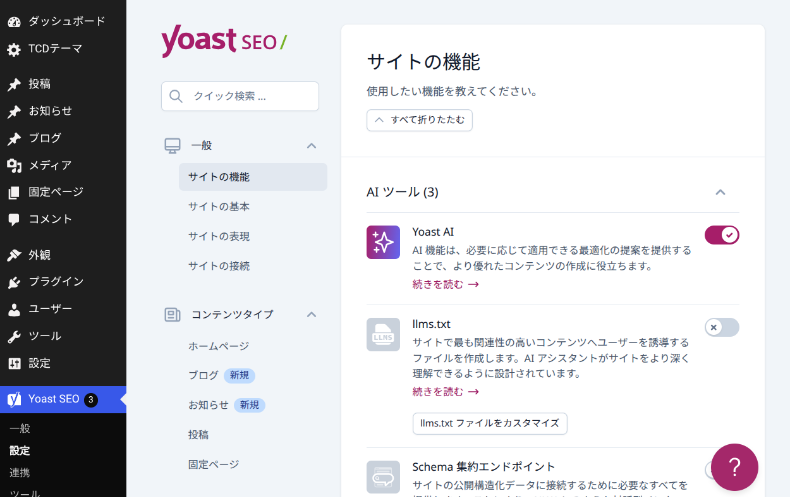
Task: Click llms.txt ファイルをカスタマイズ button
Action: [x=490, y=423]
